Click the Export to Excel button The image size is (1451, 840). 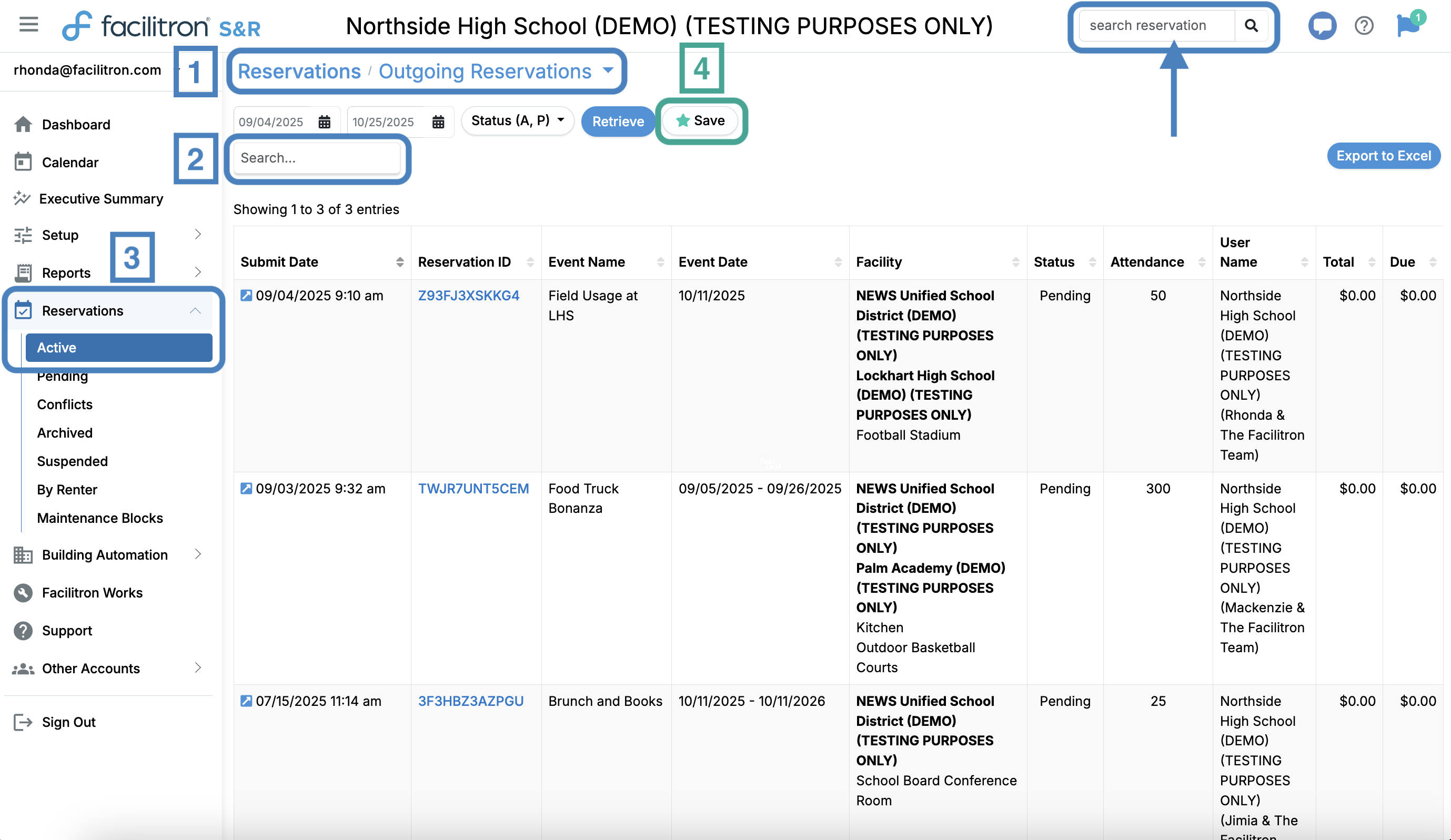pyautogui.click(x=1383, y=156)
